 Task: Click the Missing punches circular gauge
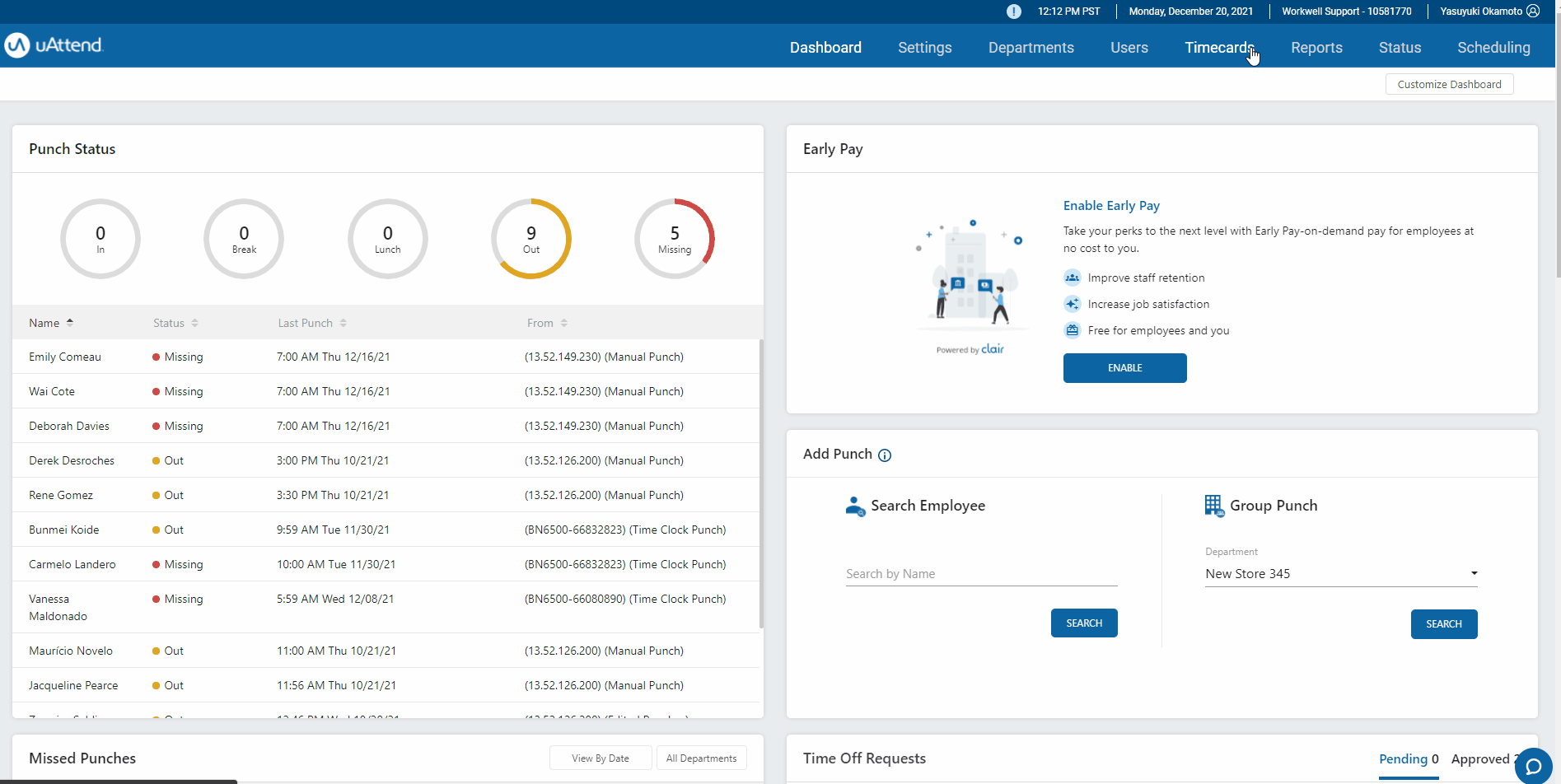point(675,239)
